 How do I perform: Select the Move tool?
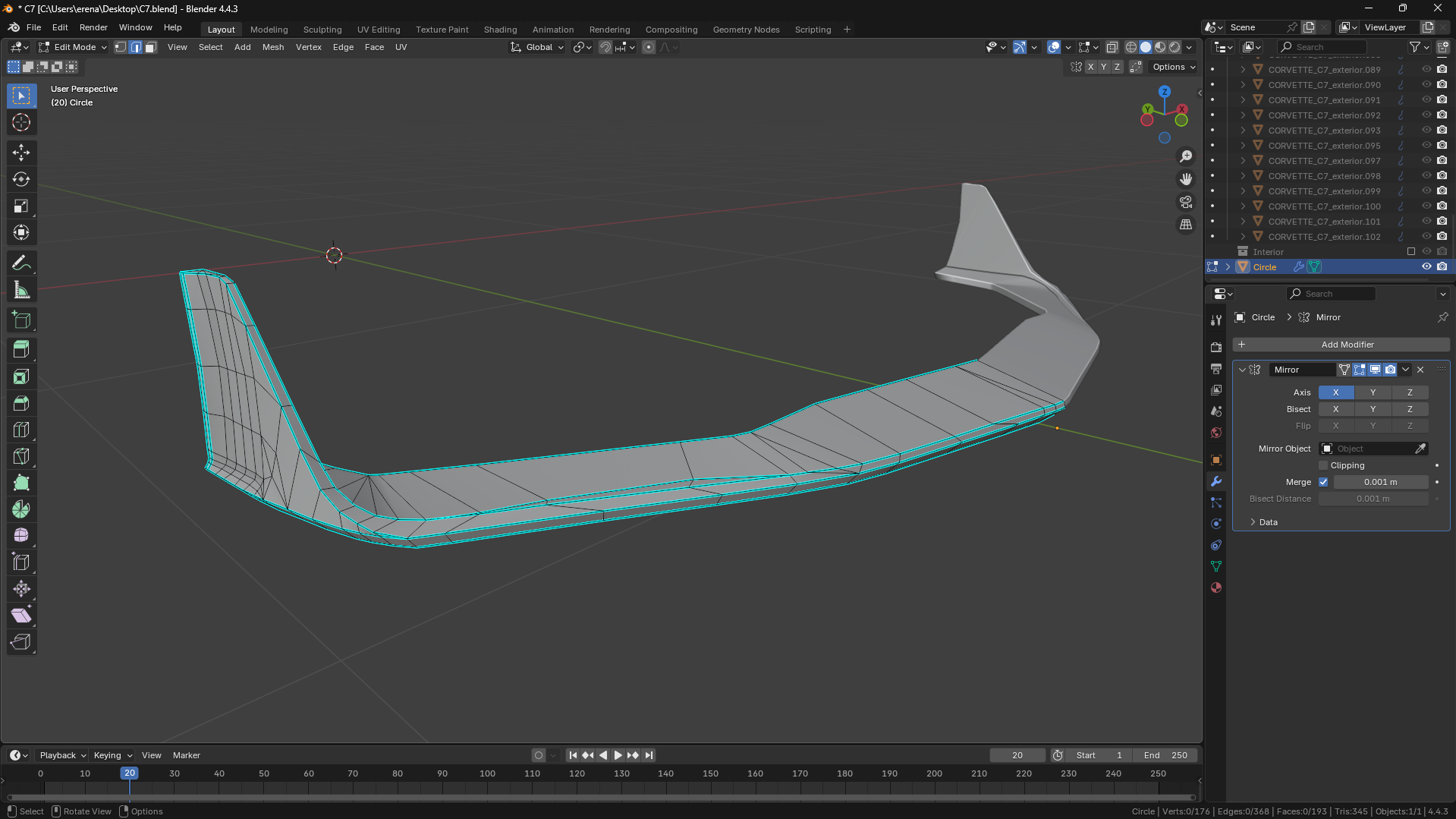coord(21,153)
